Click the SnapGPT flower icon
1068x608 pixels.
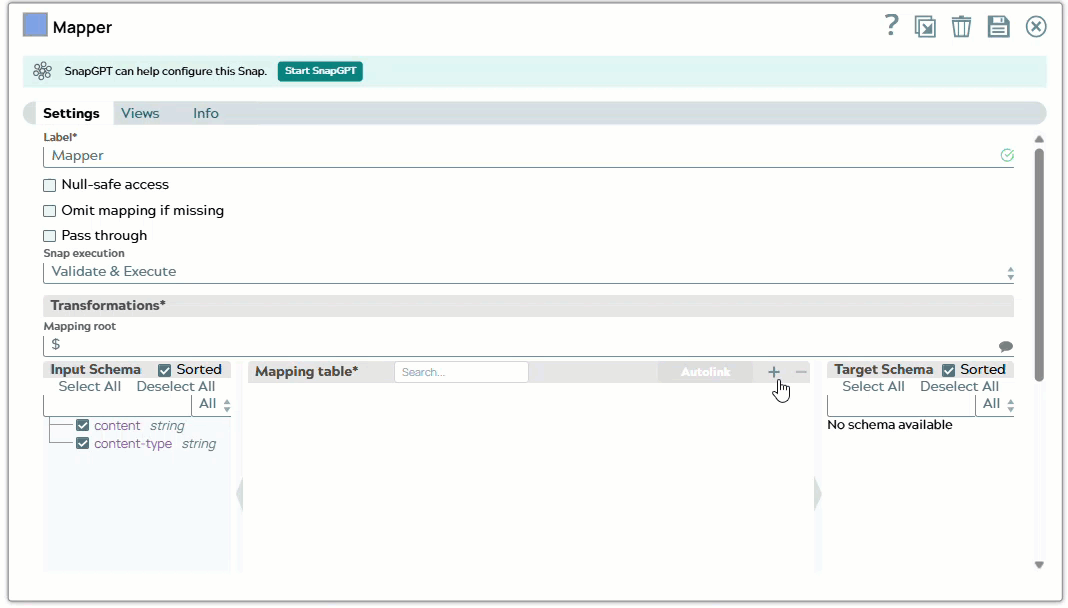pyautogui.click(x=42, y=71)
